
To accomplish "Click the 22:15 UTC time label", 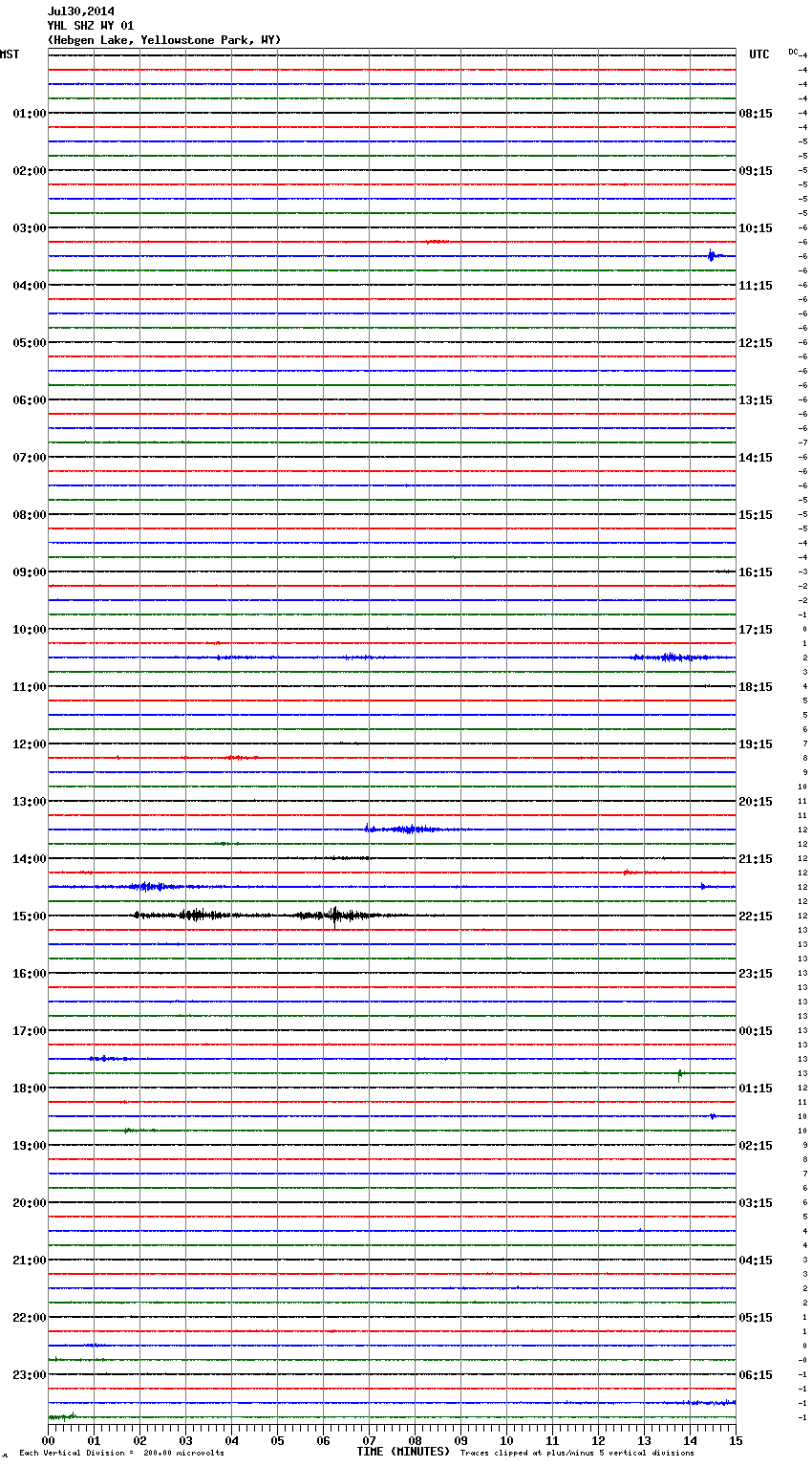I will coord(756,916).
